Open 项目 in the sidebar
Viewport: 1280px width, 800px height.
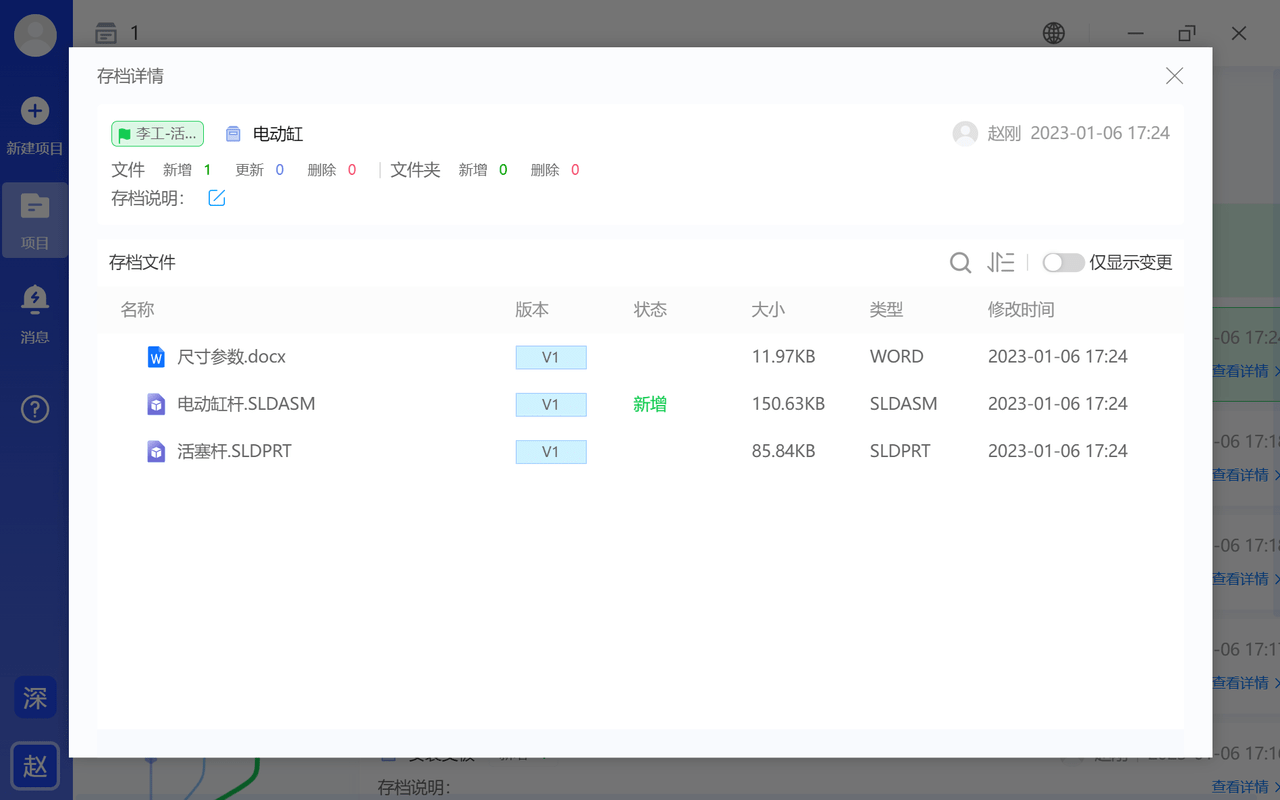tap(35, 220)
